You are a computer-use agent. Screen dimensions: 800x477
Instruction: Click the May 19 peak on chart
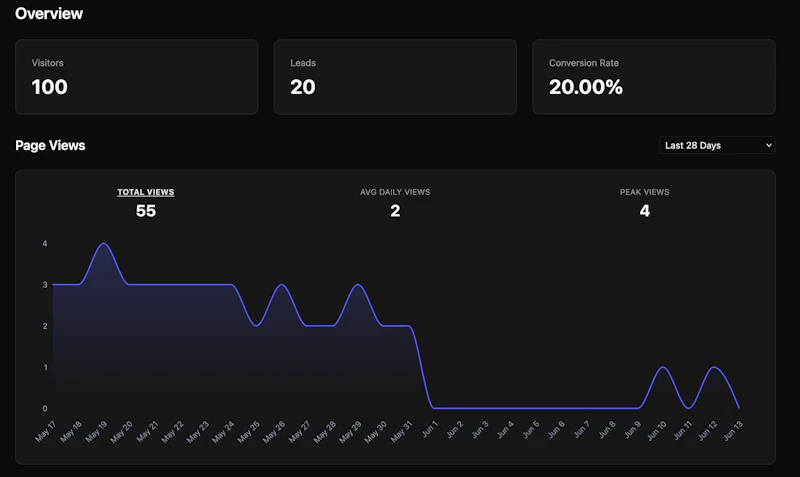(104, 244)
